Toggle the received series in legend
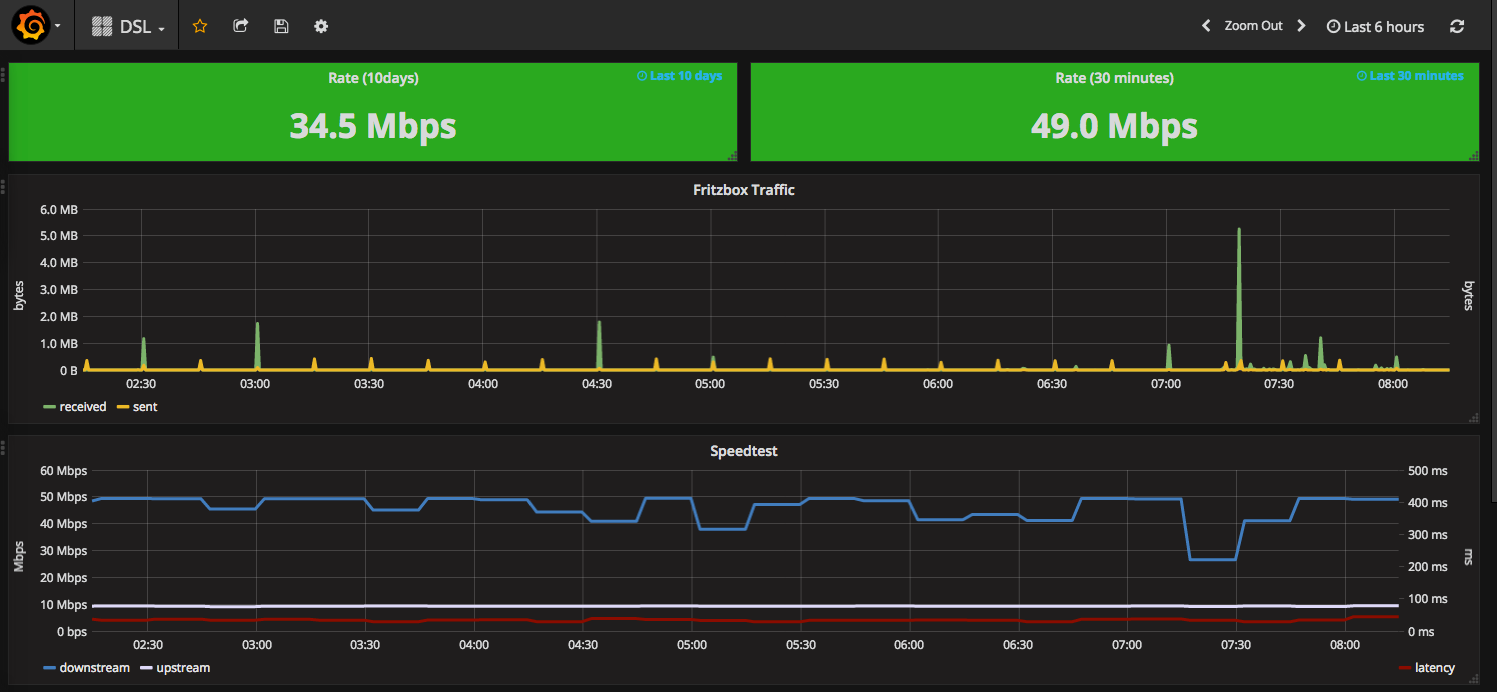 [82, 407]
